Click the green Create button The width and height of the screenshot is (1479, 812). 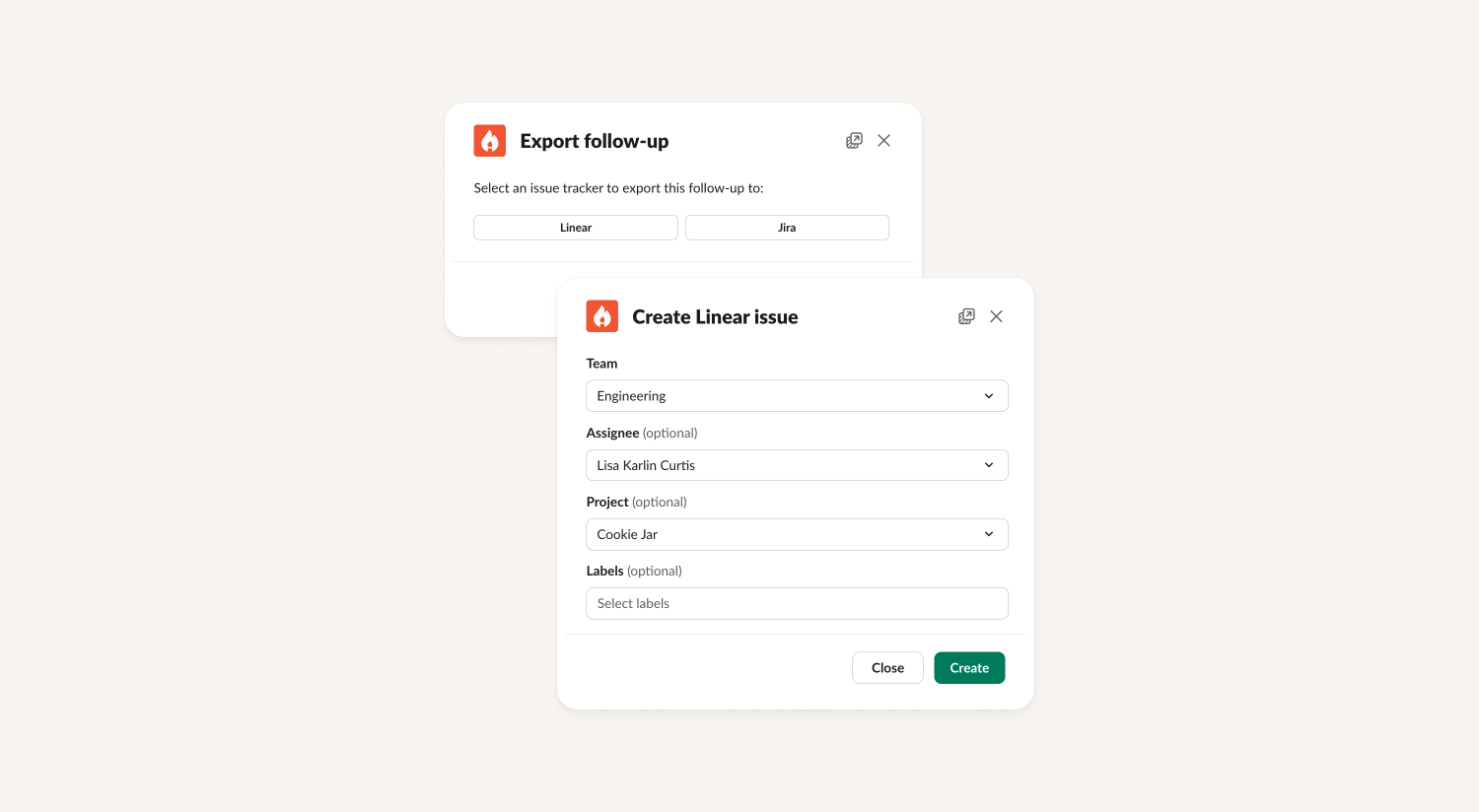[969, 668]
